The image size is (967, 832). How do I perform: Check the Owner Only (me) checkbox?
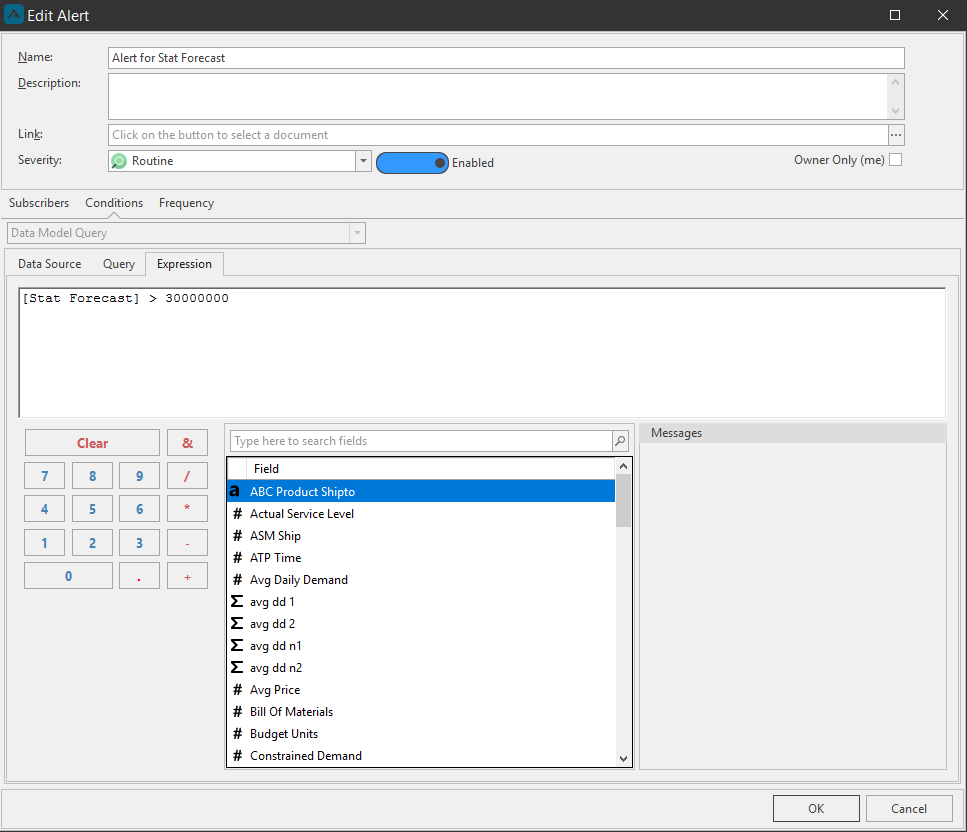point(895,160)
